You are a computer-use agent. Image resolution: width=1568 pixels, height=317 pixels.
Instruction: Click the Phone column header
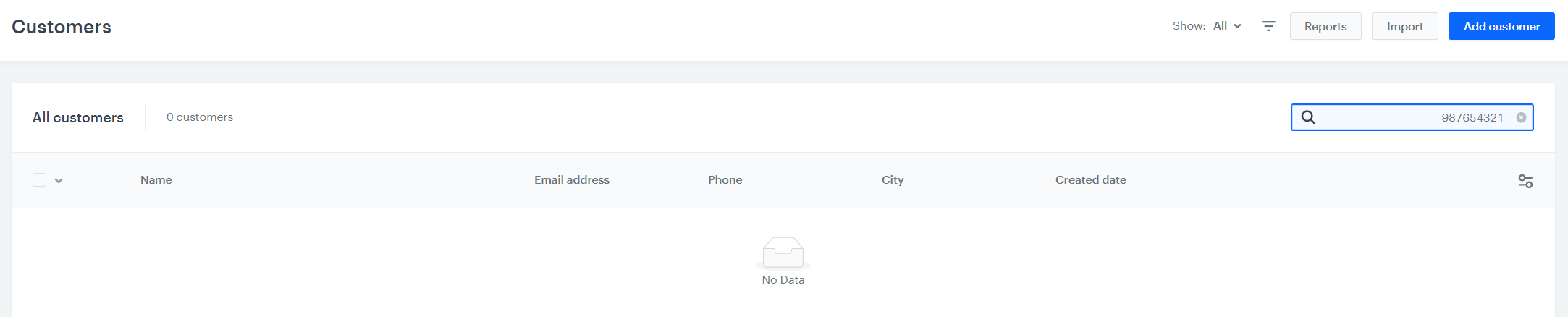point(725,179)
